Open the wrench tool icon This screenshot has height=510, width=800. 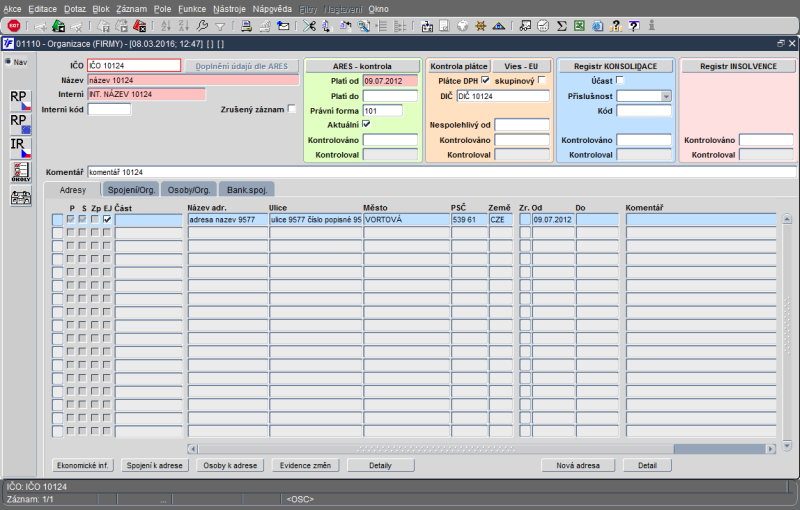tap(202, 26)
